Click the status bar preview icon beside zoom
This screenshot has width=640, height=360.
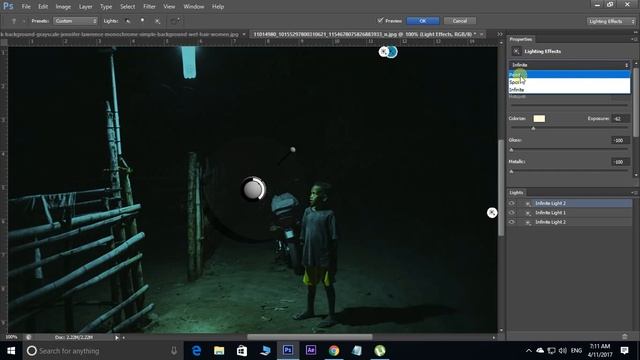pos(29,337)
